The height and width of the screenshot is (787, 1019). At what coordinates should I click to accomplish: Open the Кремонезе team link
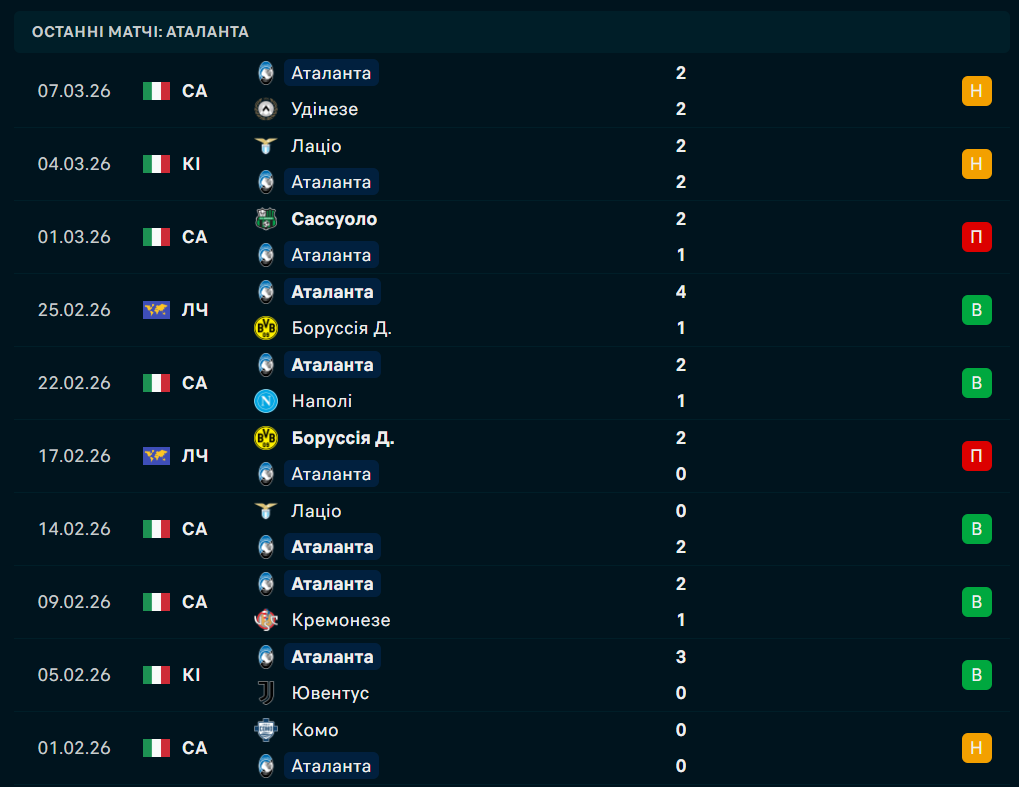click(340, 620)
